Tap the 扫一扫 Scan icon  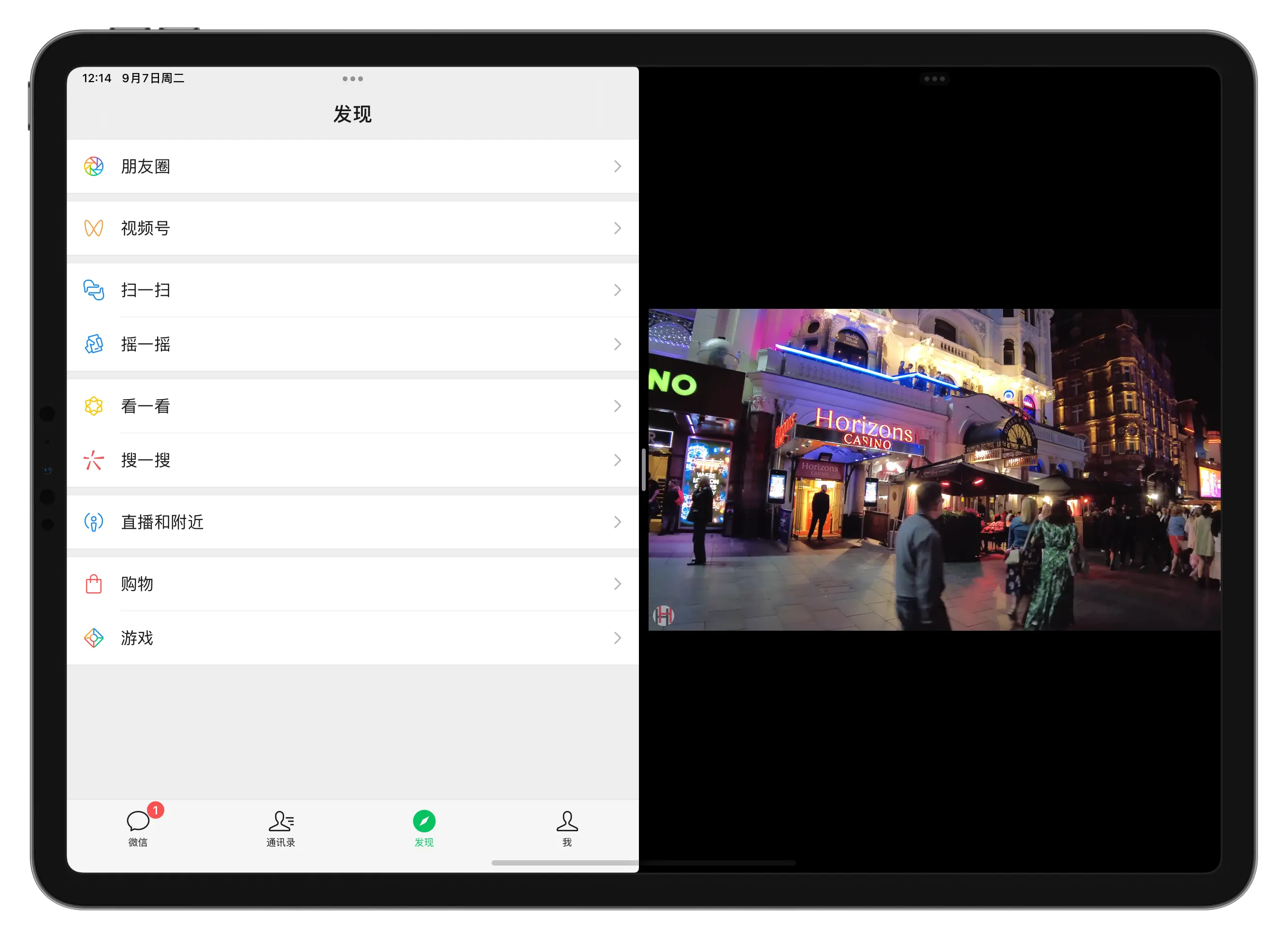[93, 290]
